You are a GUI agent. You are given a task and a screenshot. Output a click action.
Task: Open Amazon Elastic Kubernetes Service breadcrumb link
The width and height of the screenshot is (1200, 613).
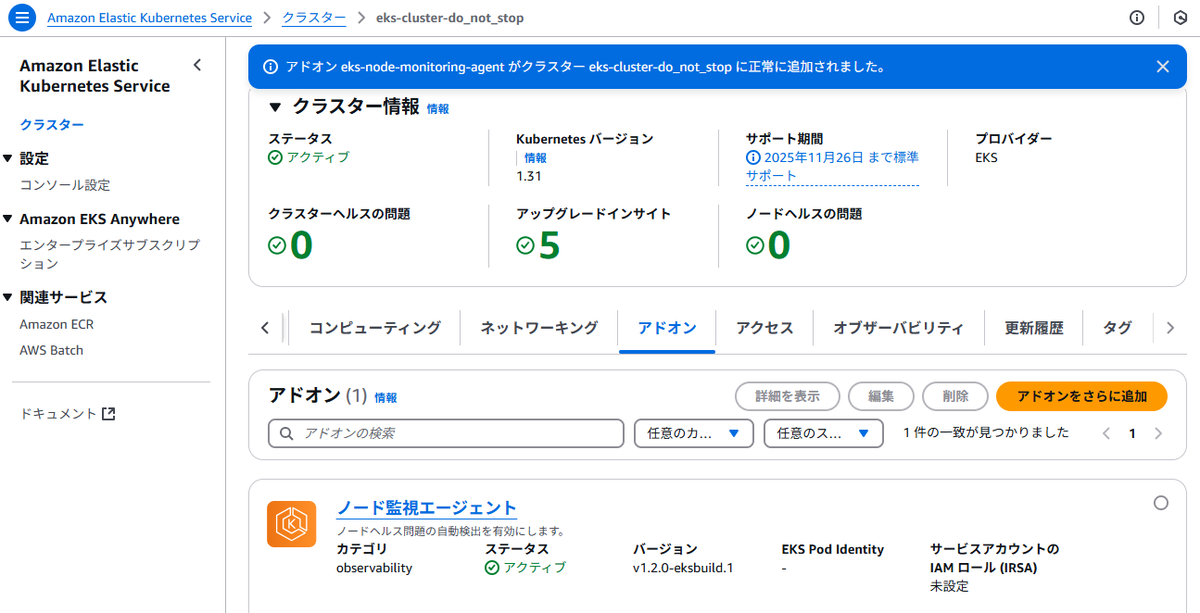coord(149,18)
